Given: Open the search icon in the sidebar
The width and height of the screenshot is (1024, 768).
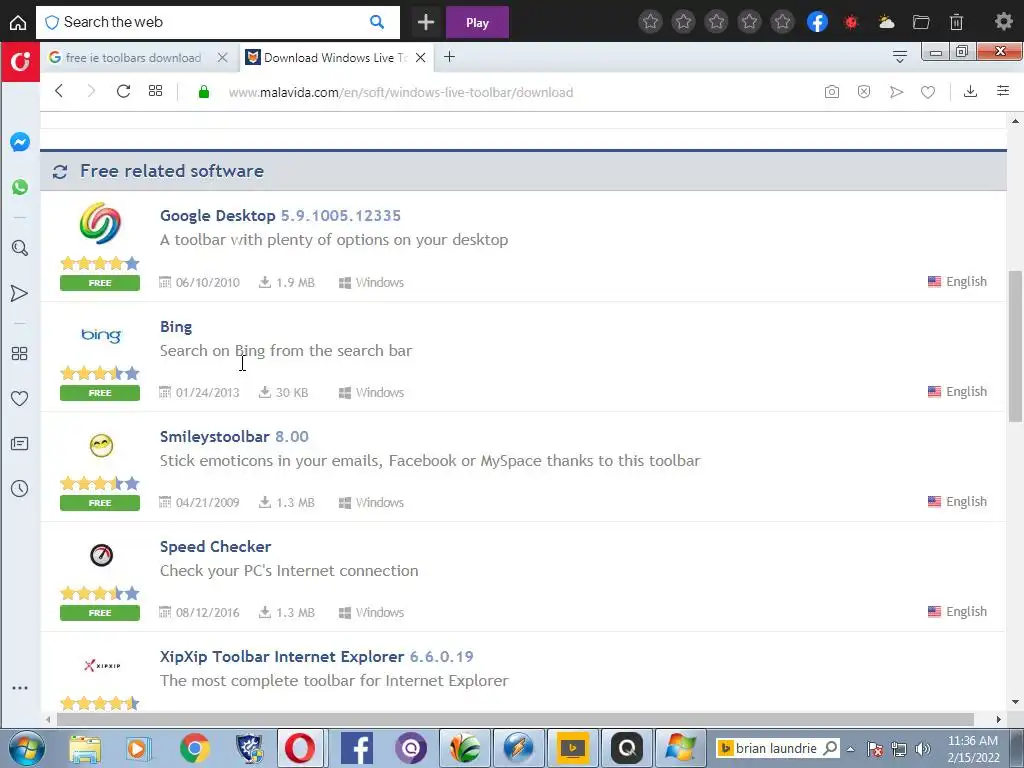Looking at the screenshot, I should tap(20, 248).
